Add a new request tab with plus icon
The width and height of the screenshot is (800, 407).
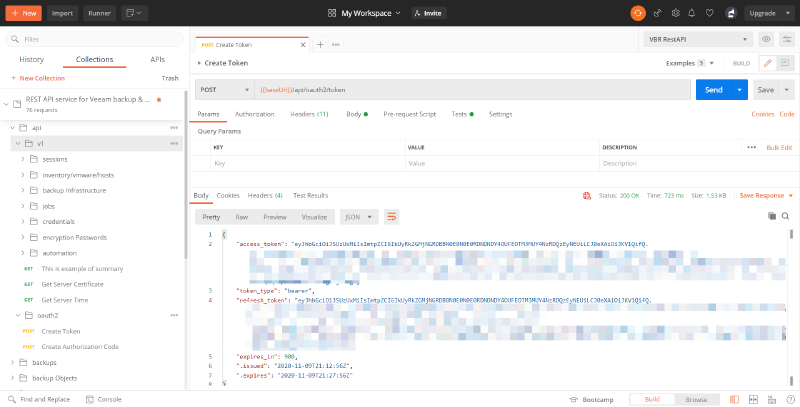320,44
